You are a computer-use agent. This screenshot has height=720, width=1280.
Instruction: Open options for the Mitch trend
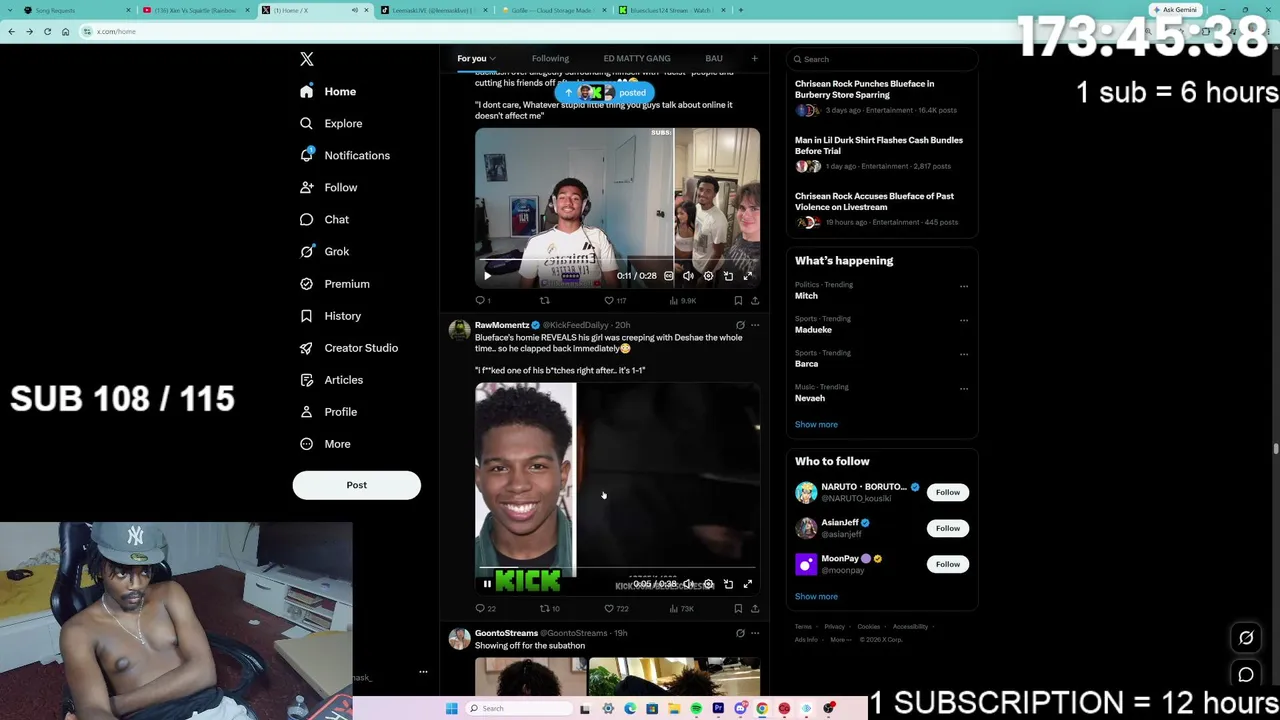click(x=964, y=286)
